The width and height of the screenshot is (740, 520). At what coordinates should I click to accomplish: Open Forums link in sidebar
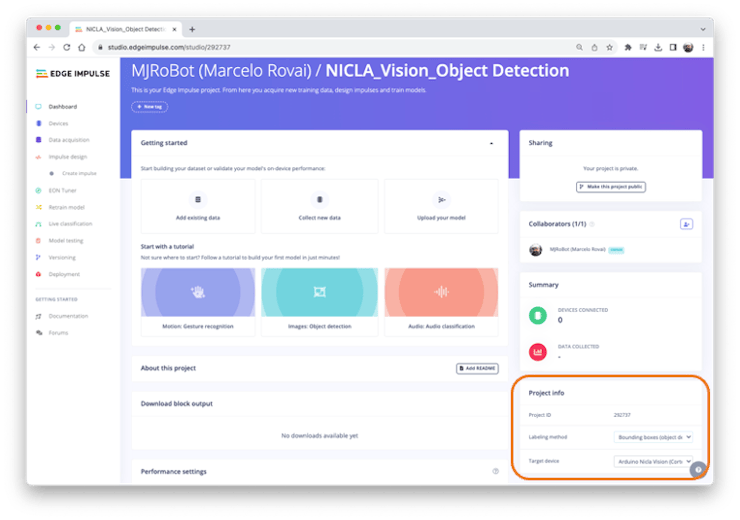[x=58, y=333]
